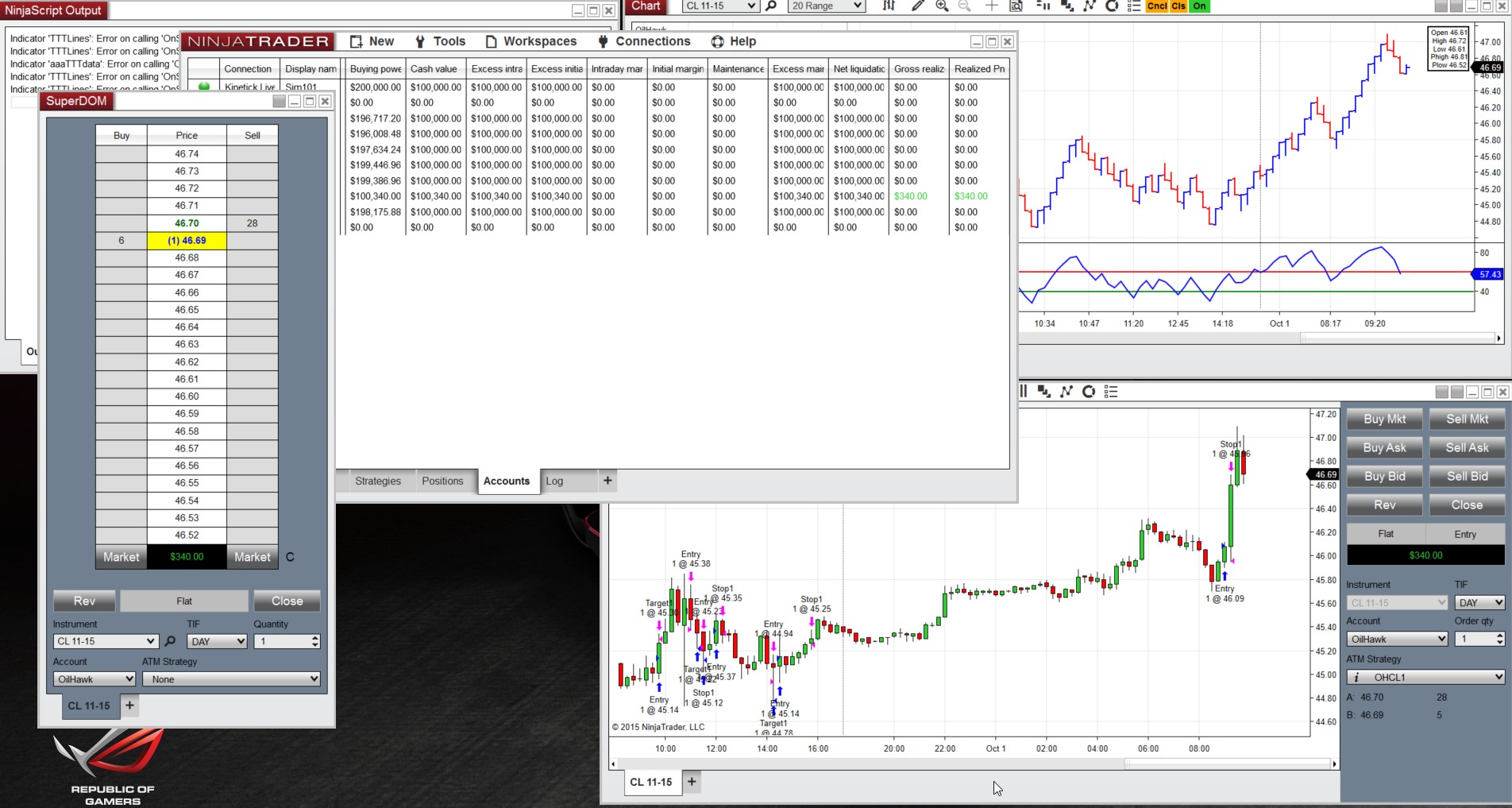This screenshot has height=808, width=1512.
Task: Open indicators icon in lower chart toolbar
Action: [x=1066, y=392]
